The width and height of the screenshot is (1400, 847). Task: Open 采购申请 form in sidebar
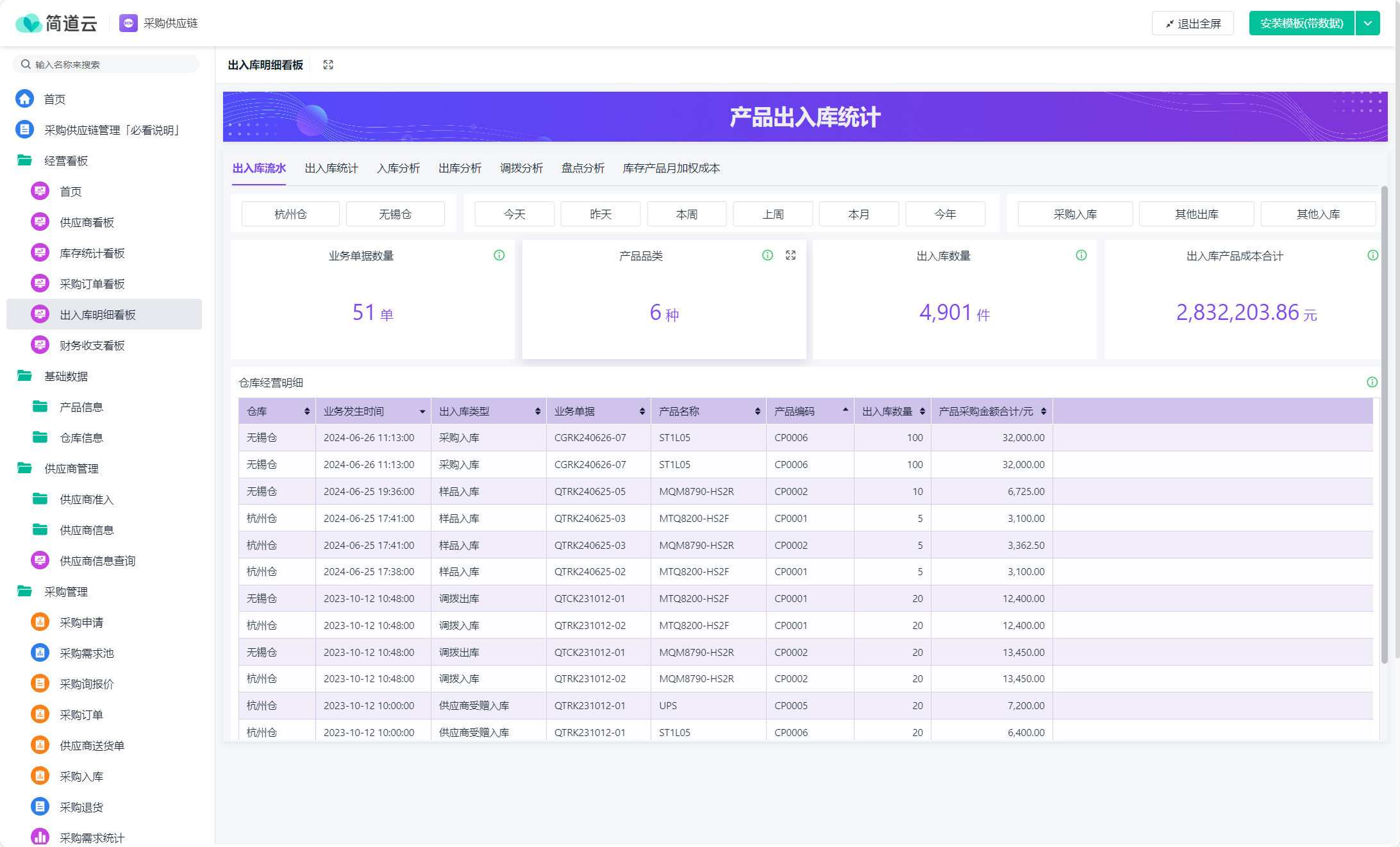pos(81,622)
